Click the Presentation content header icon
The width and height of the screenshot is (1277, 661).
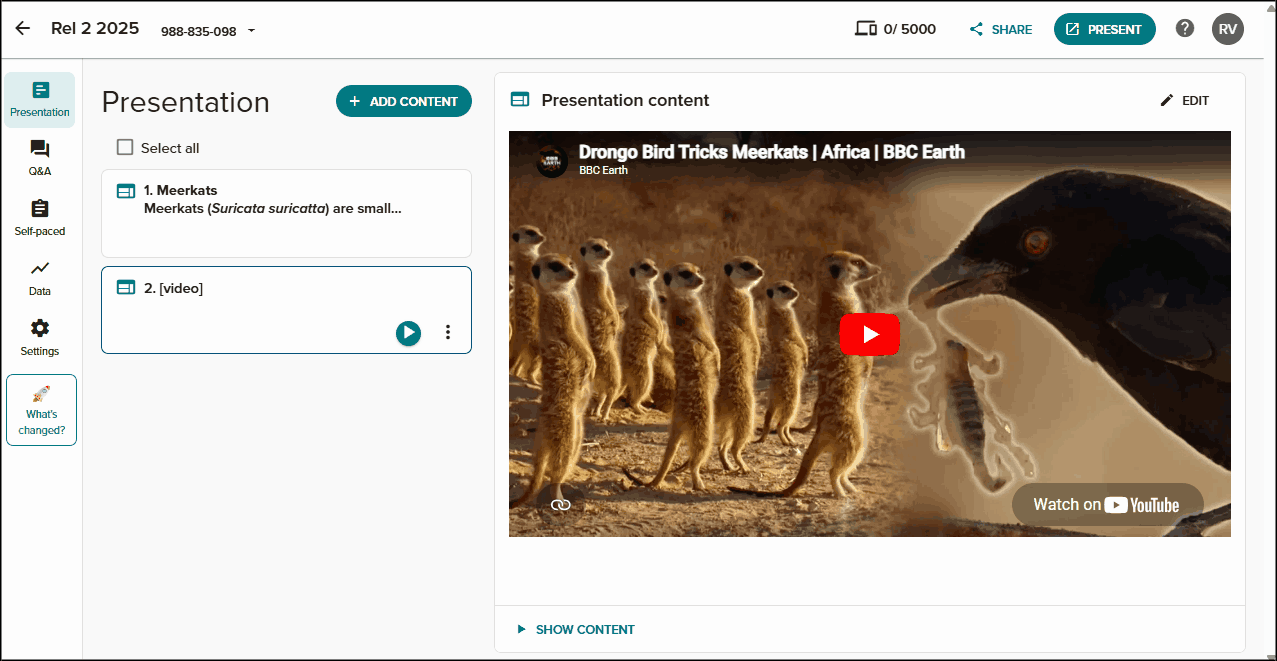520,100
